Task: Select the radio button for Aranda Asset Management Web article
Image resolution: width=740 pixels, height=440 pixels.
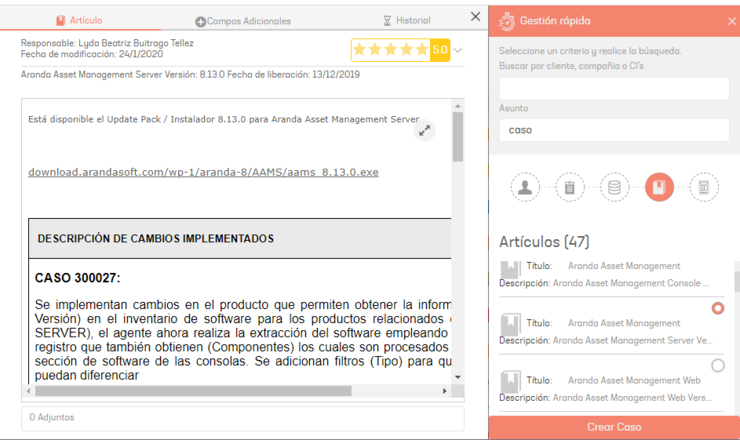Action: click(x=718, y=365)
